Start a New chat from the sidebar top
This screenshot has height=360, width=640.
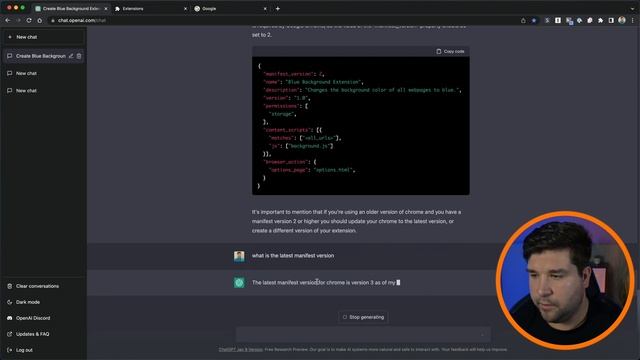pos(44,37)
